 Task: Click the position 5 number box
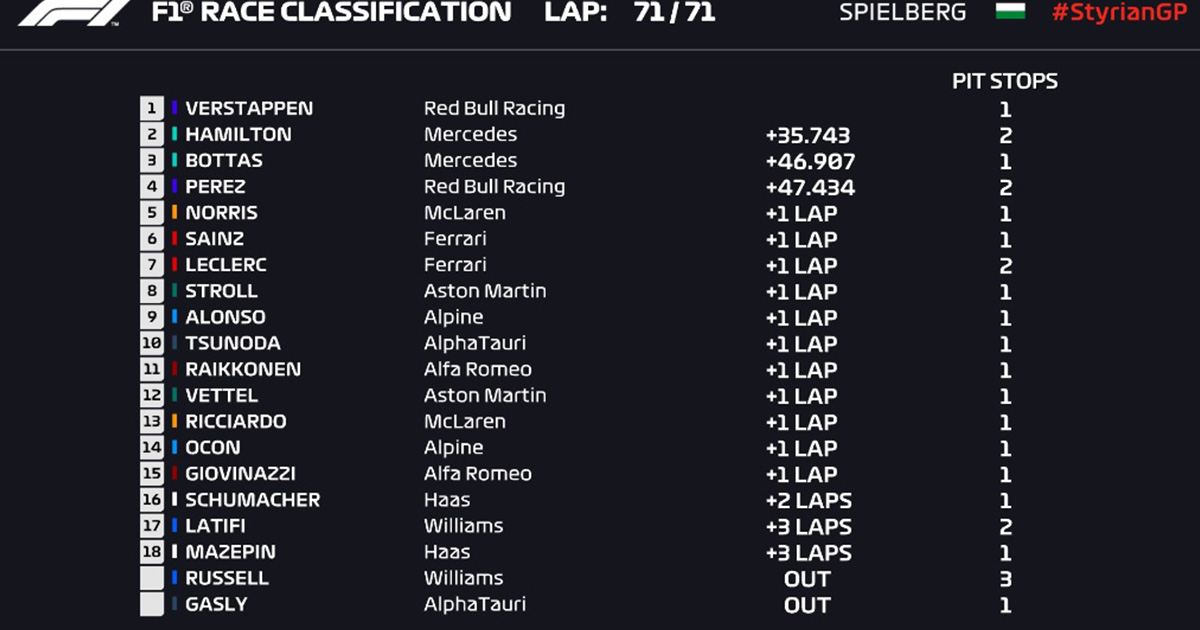click(152, 213)
